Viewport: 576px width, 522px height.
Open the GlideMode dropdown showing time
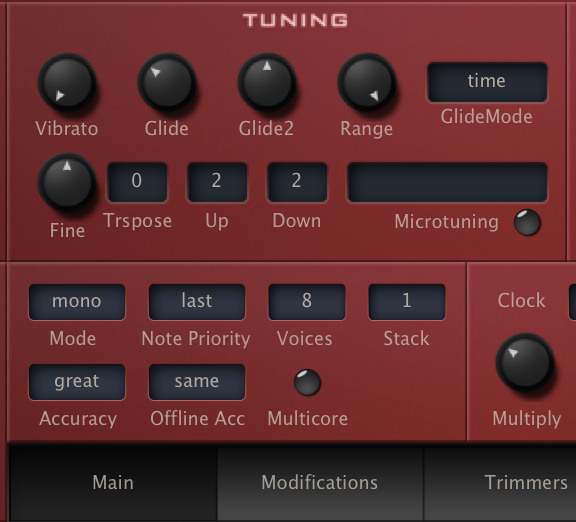coord(487,82)
